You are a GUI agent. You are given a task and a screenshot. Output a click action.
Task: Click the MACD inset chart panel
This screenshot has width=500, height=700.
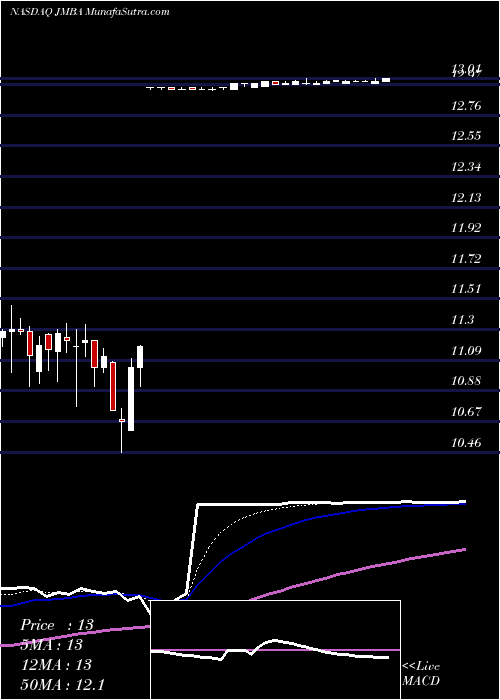coord(276,650)
